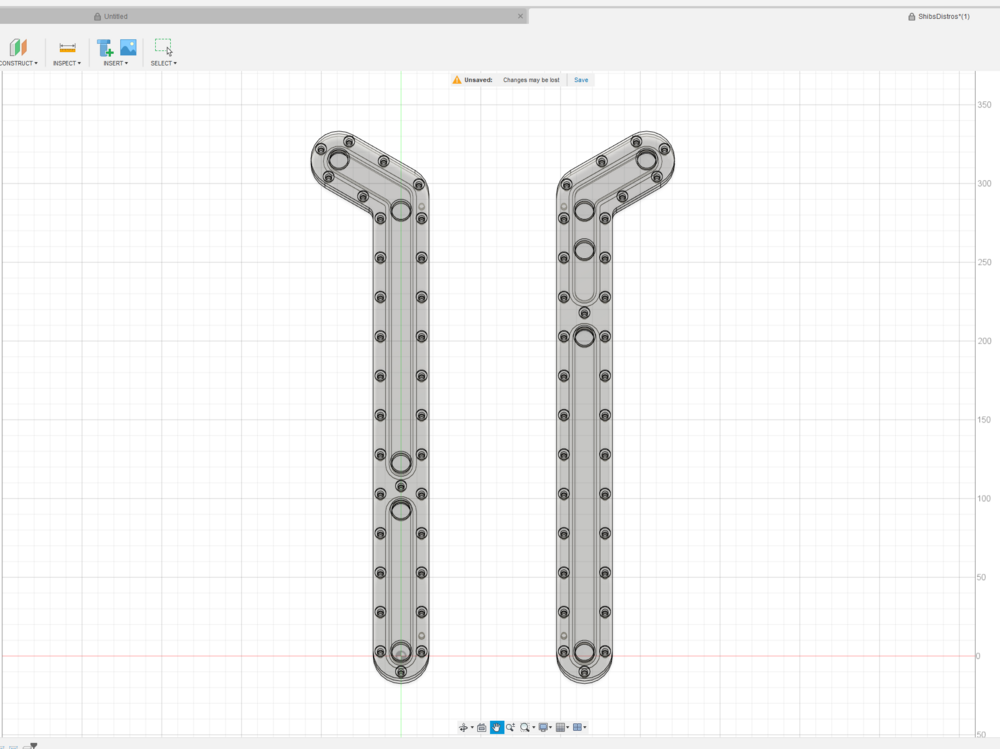Open the Inspect measure tool
1000x749 pixels.
[66, 47]
